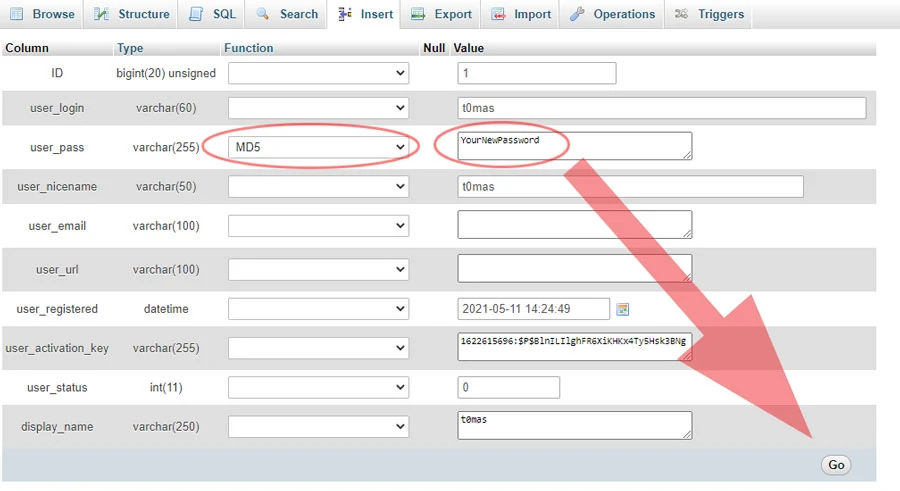The height and width of the screenshot is (491, 900).
Task: Open the function dropdown for user_status
Action: pos(319,387)
